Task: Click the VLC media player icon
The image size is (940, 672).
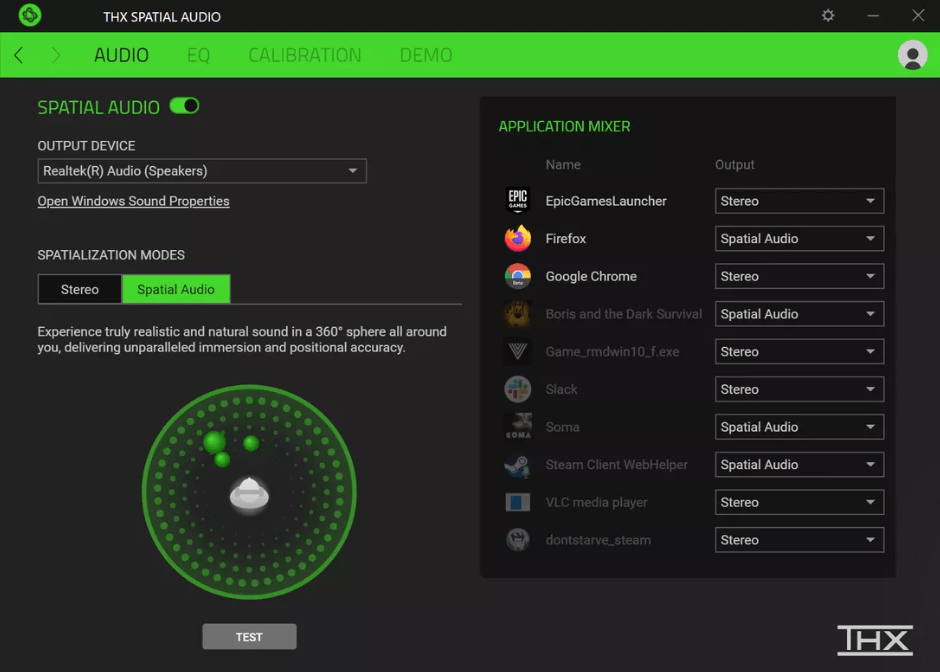Action: [x=517, y=502]
